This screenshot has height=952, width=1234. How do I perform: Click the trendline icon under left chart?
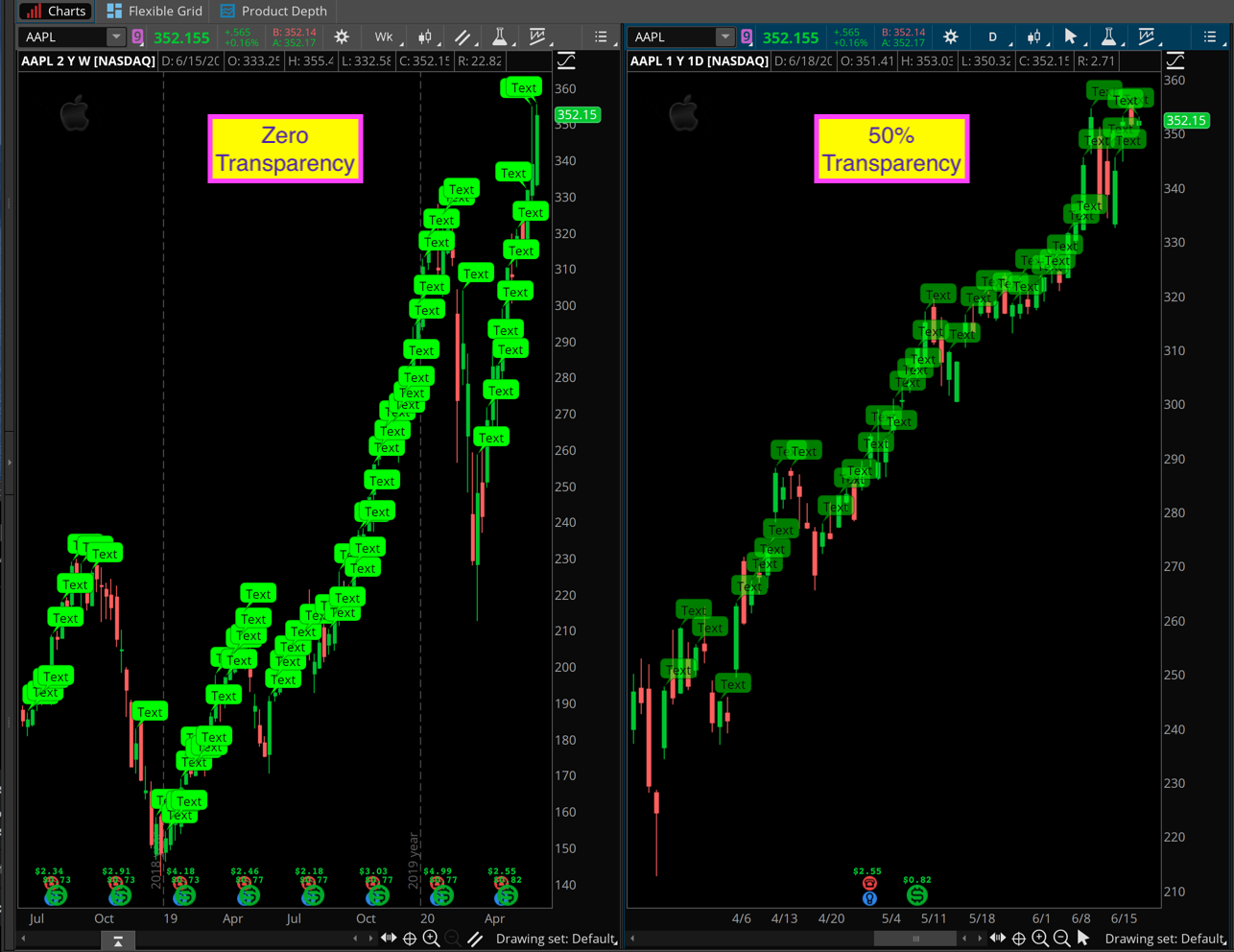point(474,939)
